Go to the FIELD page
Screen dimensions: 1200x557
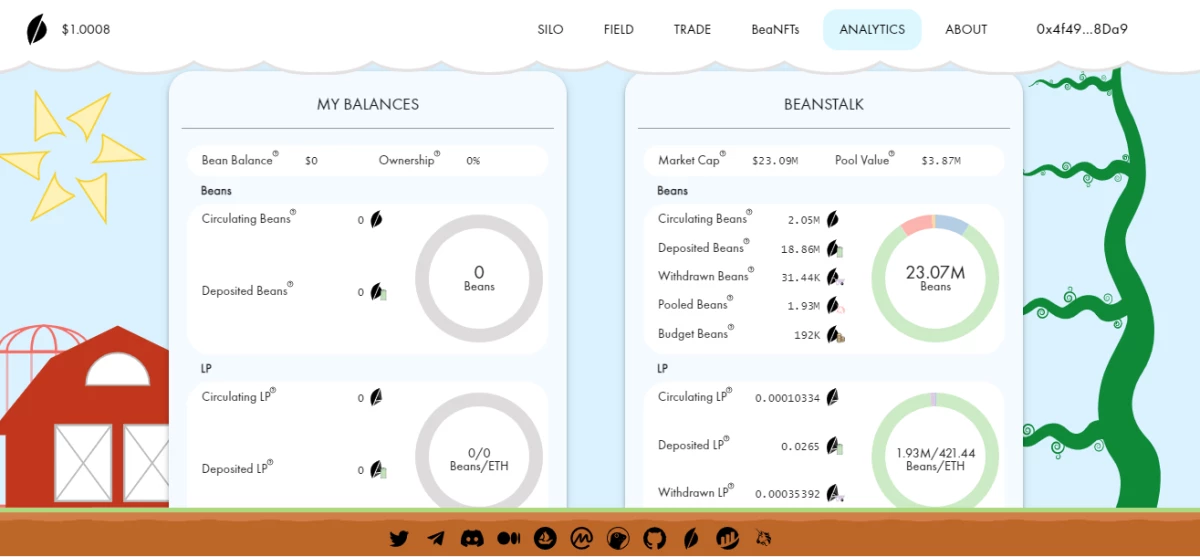[619, 30]
